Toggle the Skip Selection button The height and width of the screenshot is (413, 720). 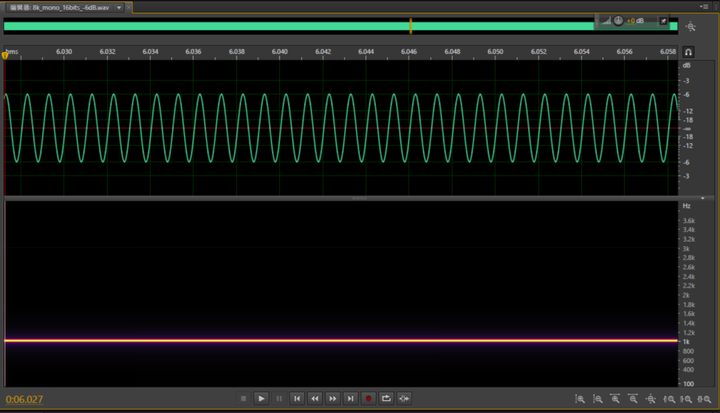coord(404,398)
